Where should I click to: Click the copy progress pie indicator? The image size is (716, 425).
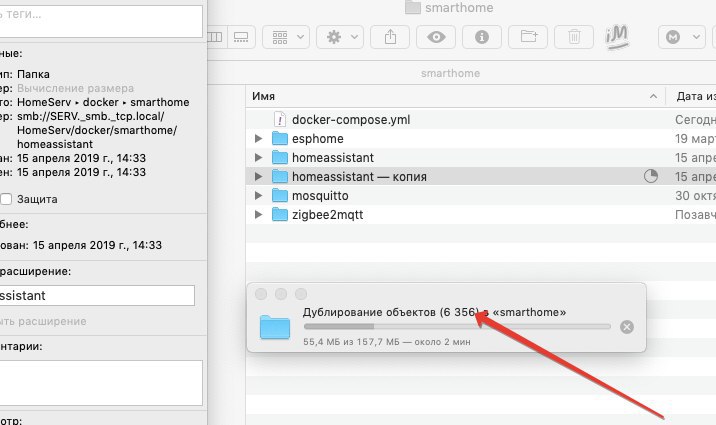tap(651, 176)
